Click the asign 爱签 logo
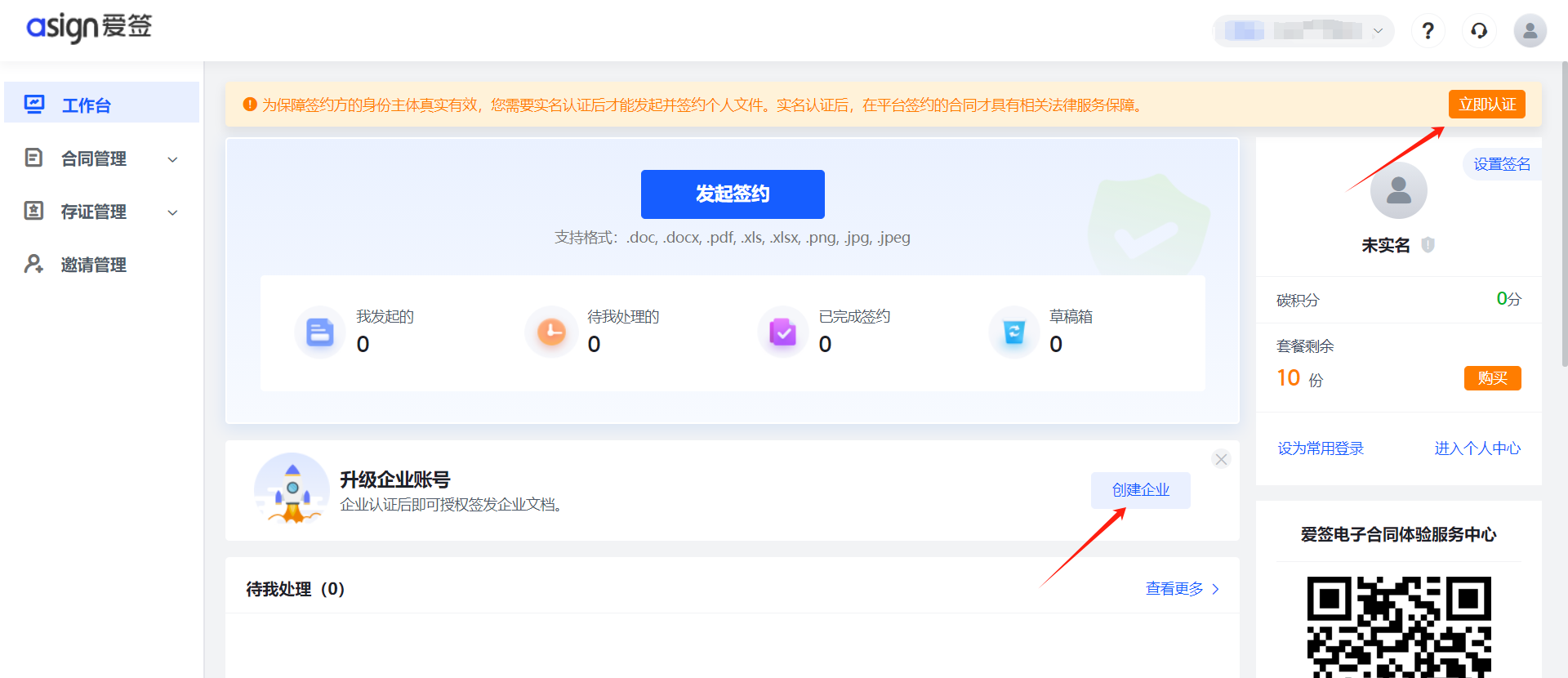Screen dimensions: 1568x678 89,28
